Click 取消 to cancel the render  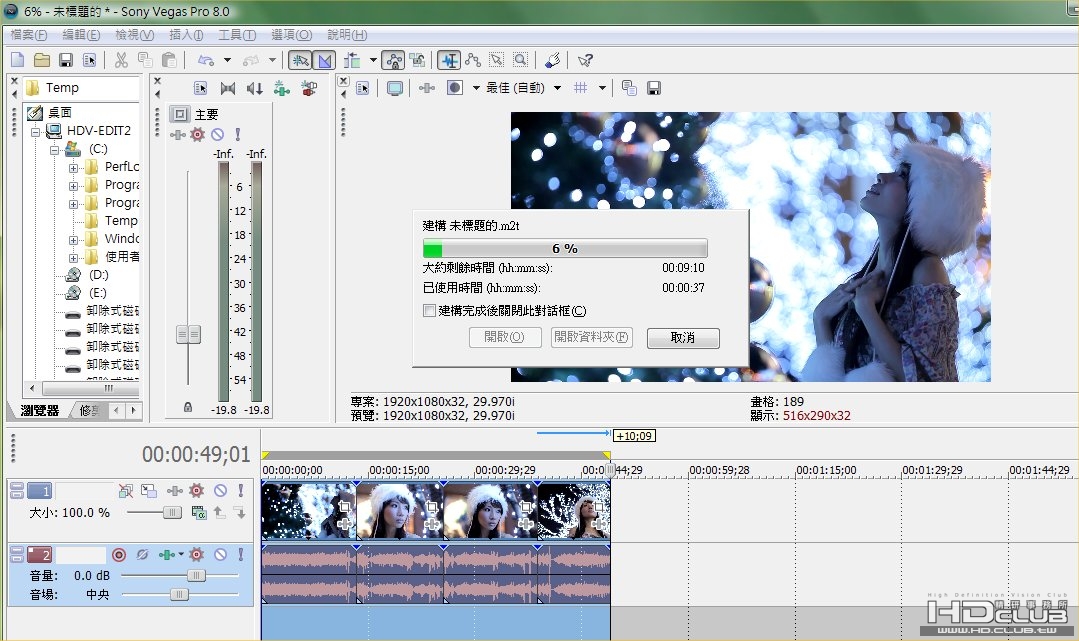click(683, 337)
